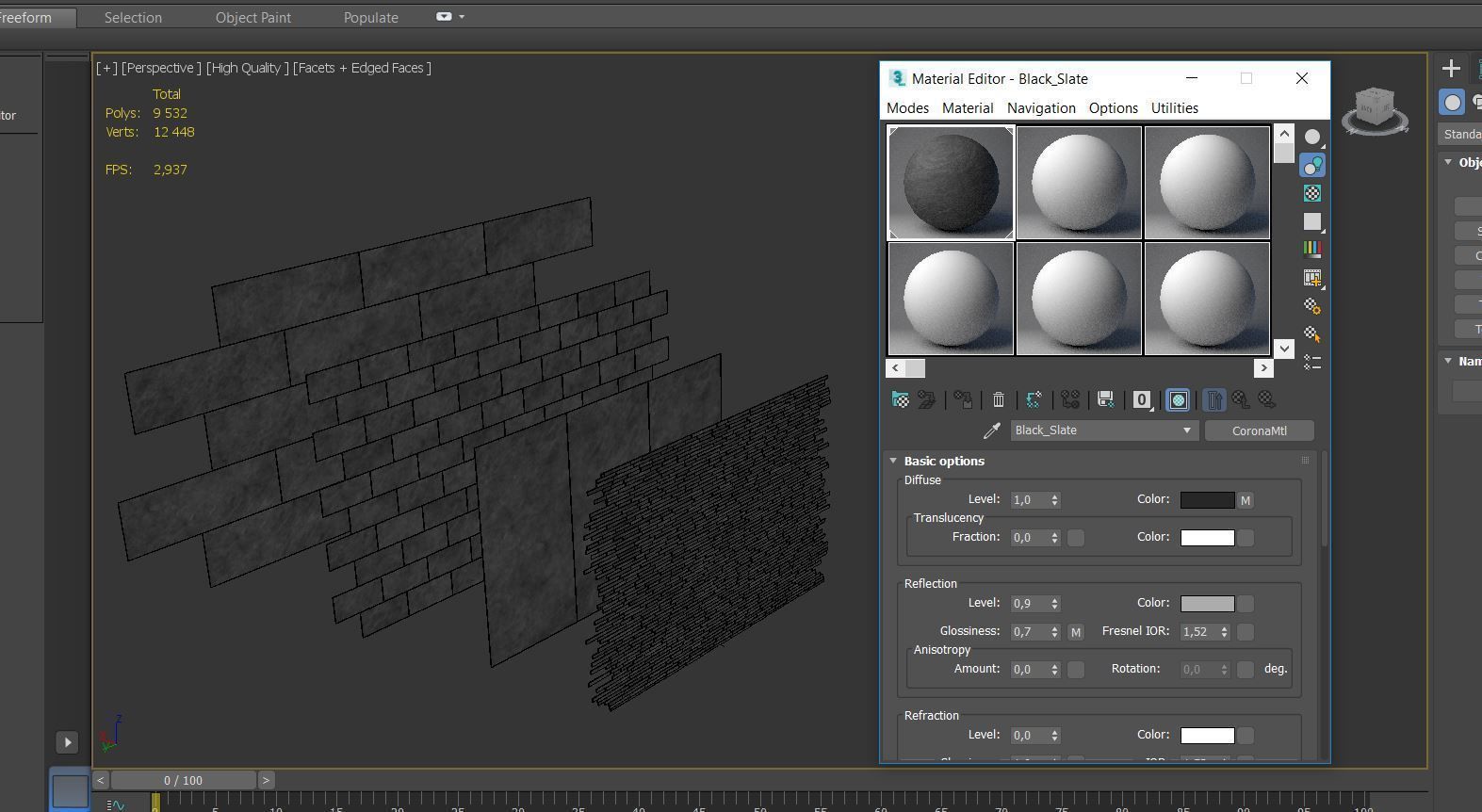
Task: Open Material/Map Navigator list icon
Action: click(1312, 363)
